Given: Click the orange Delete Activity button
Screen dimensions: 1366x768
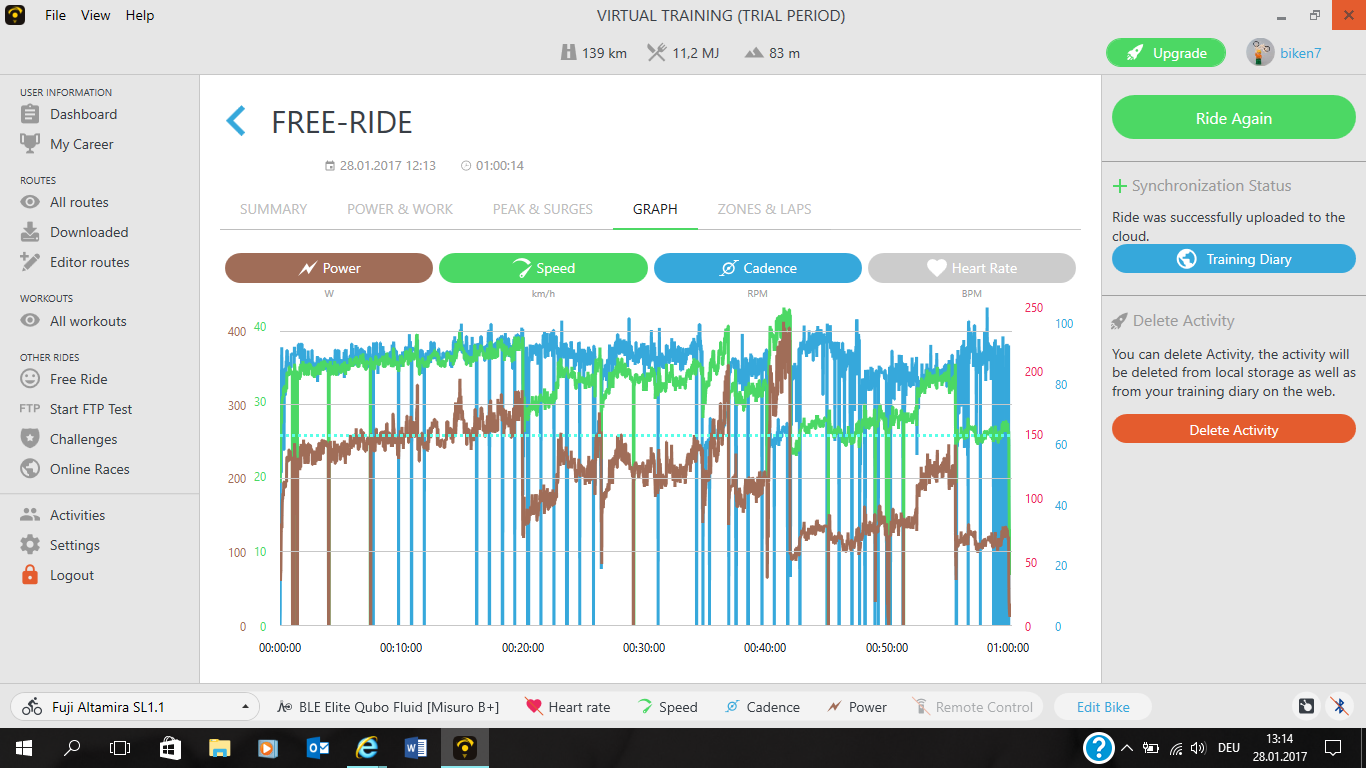Looking at the screenshot, I should click(x=1233, y=429).
